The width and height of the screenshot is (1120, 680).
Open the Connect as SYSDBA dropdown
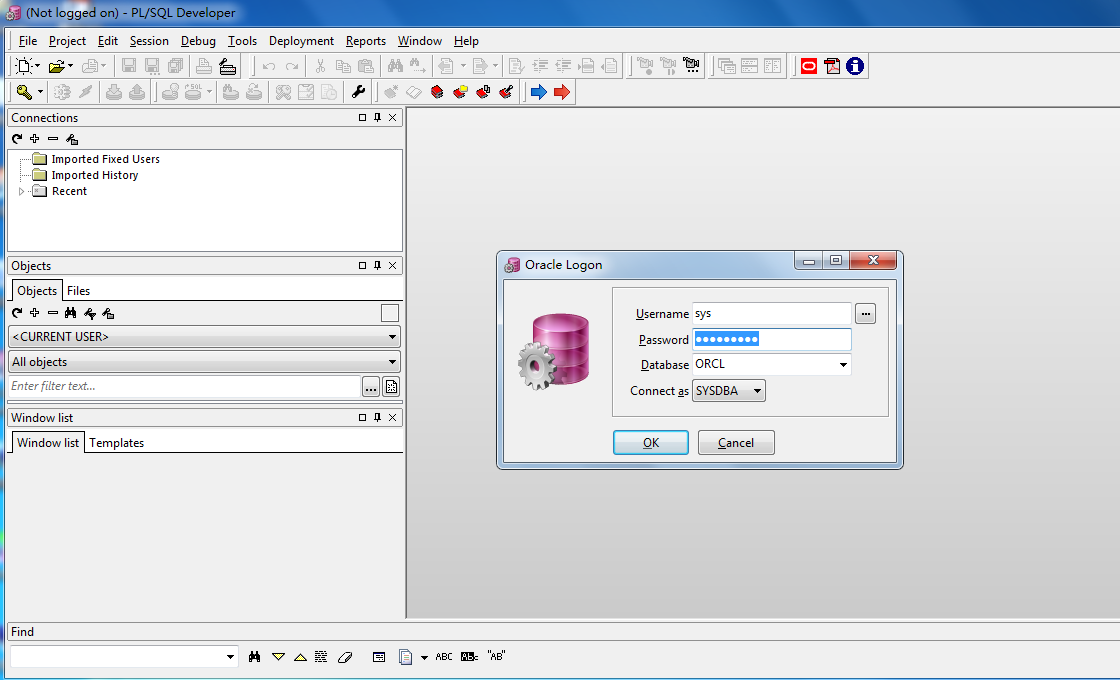(x=757, y=391)
